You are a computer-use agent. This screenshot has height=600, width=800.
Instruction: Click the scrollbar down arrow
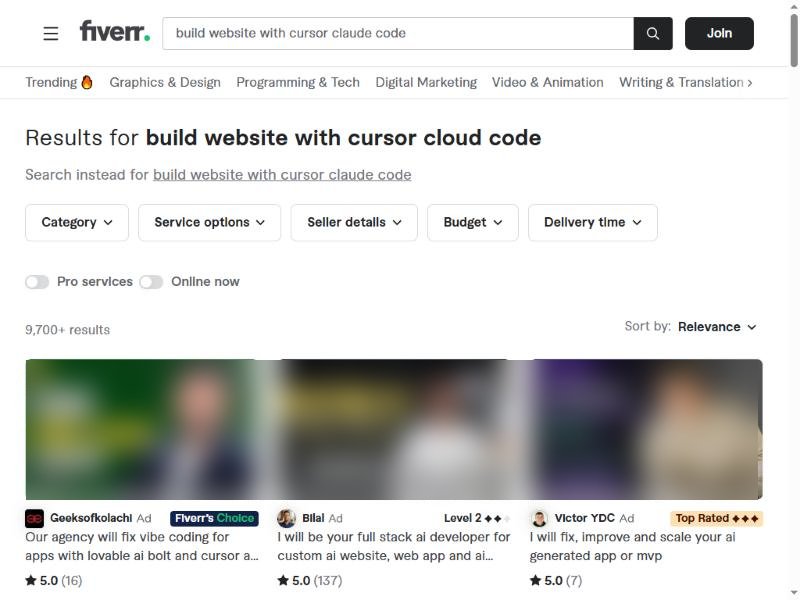(794, 594)
